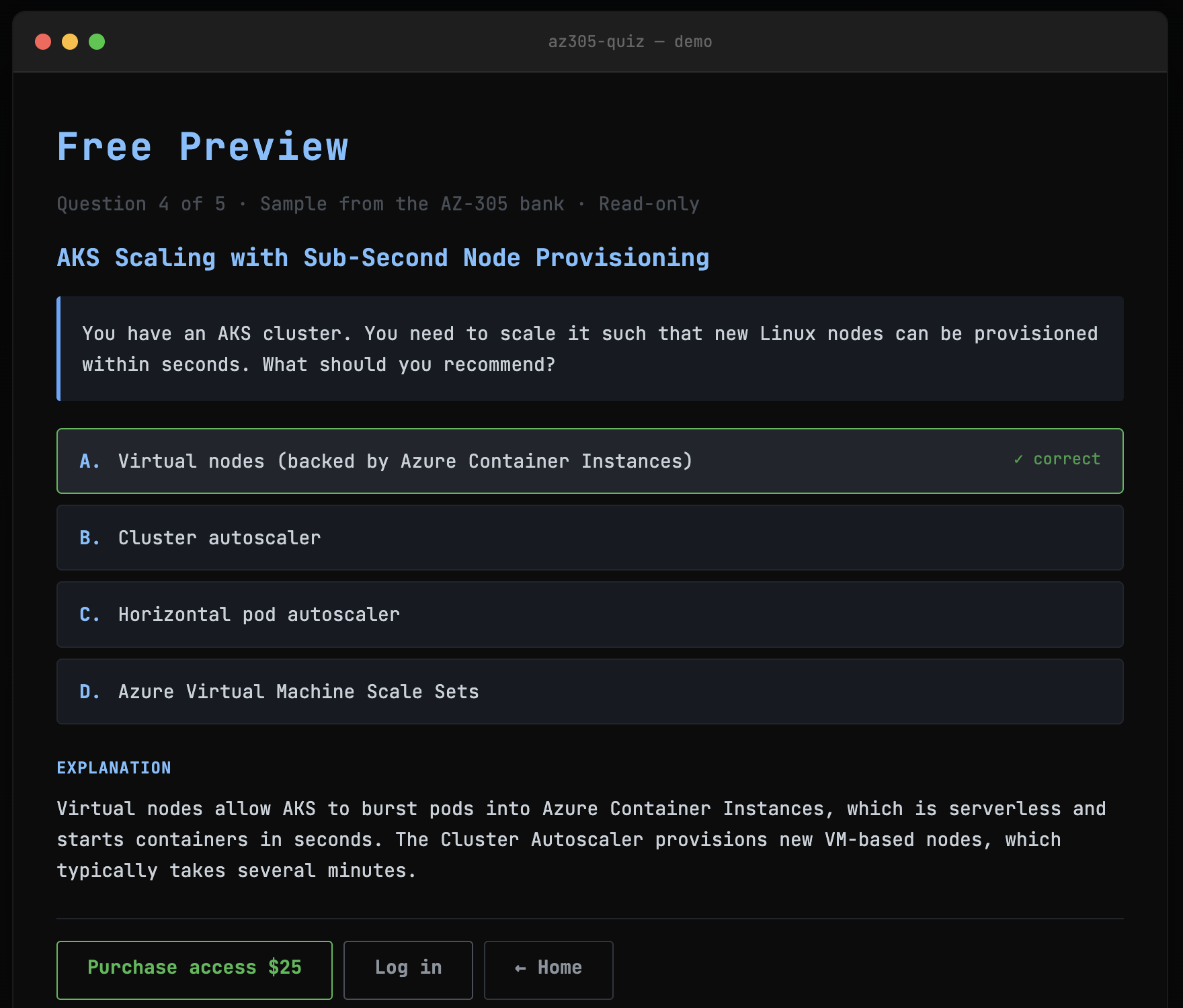The image size is (1183, 1008).
Task: Pick answer C, Horizontal pod autoscaler
Action: pos(259,614)
